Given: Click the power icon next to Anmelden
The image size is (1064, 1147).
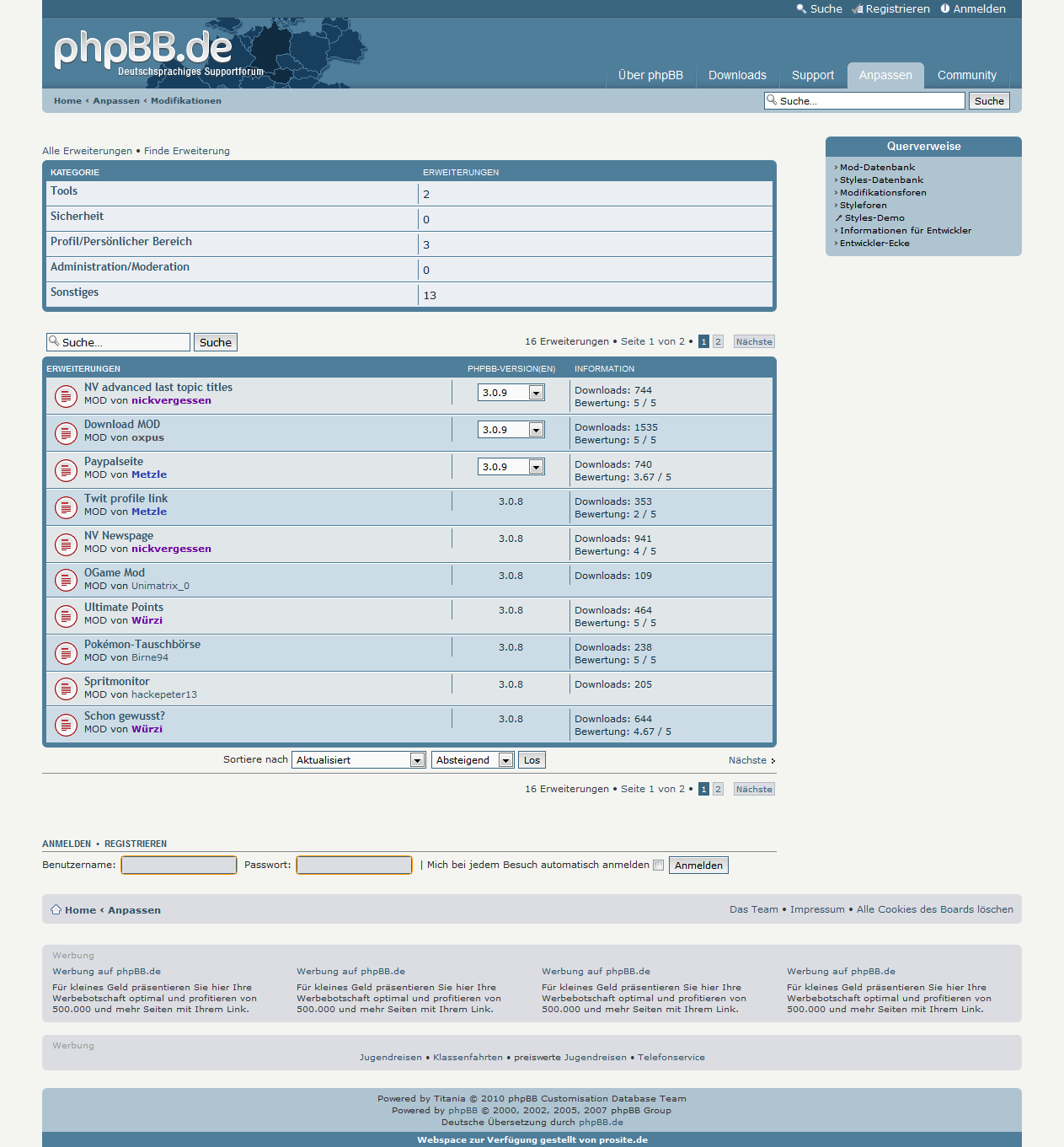Looking at the screenshot, I should pos(945,8).
